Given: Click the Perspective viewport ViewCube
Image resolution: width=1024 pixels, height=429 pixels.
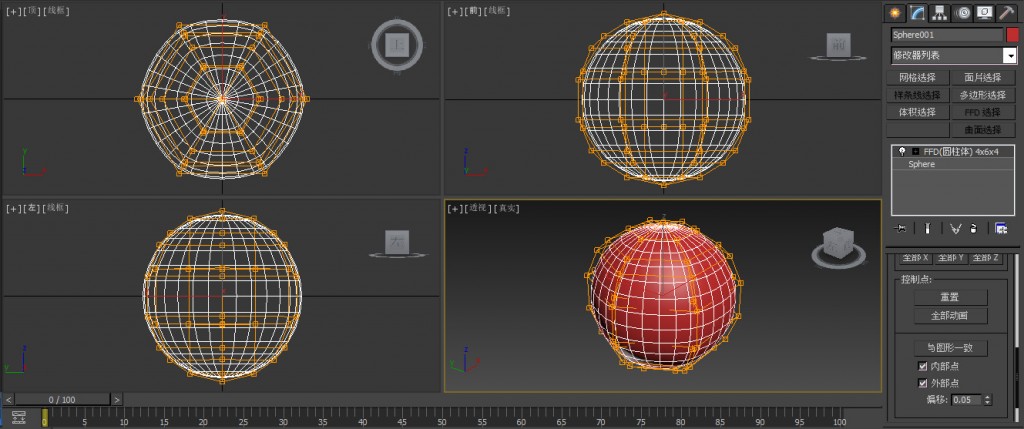Looking at the screenshot, I should tap(839, 247).
